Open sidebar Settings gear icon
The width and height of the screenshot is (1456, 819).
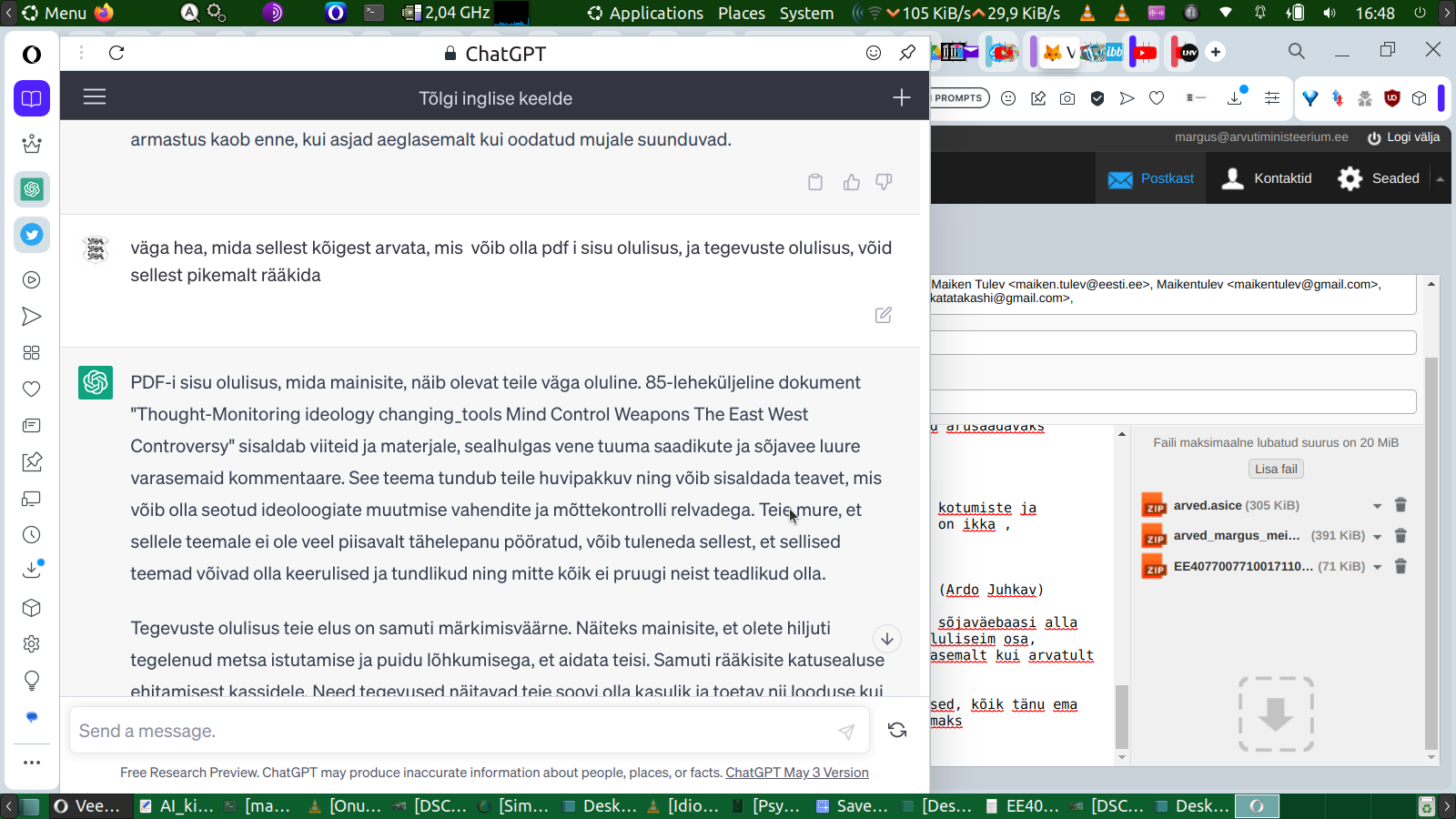(32, 644)
